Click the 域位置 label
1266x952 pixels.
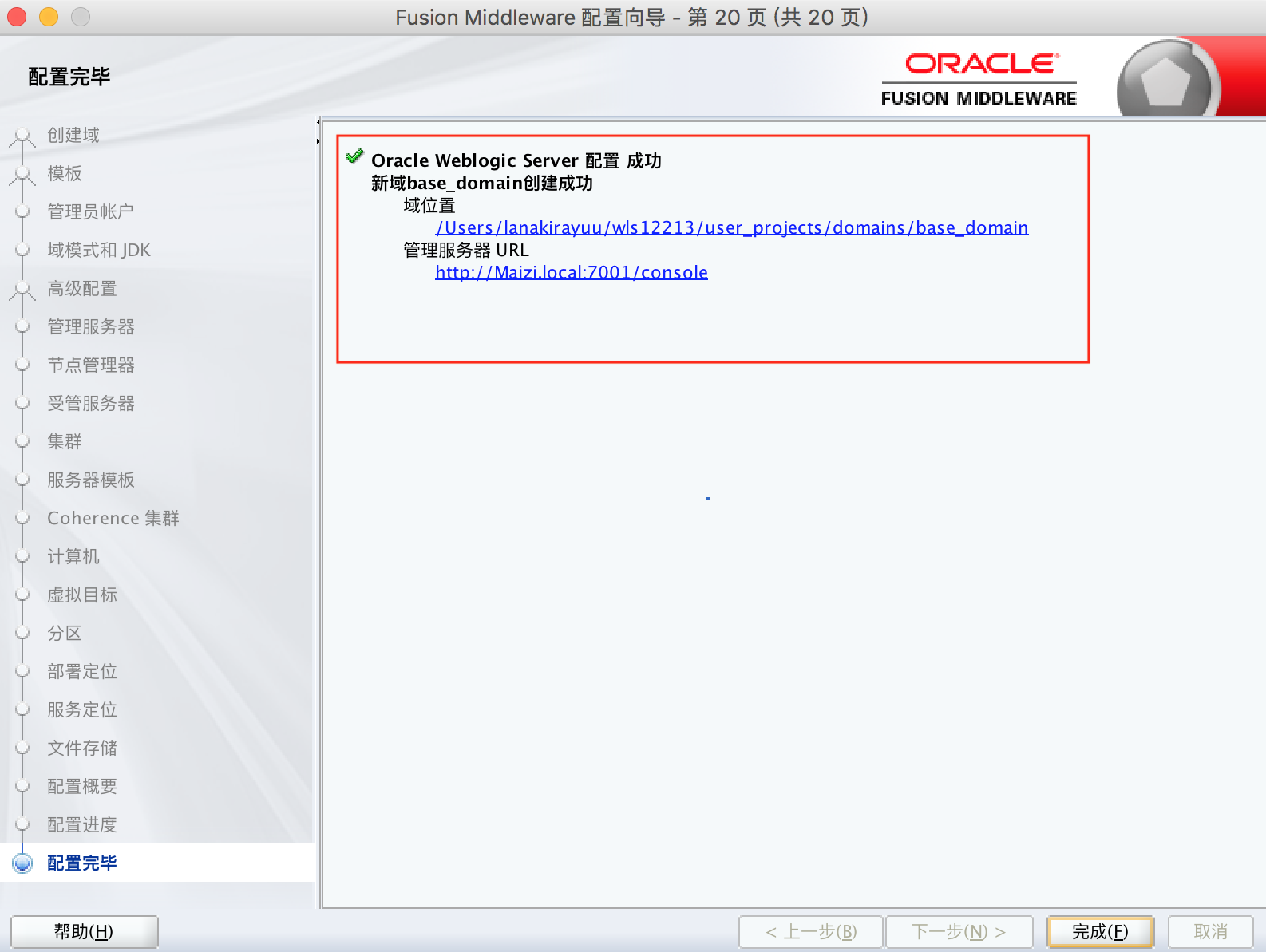(429, 206)
